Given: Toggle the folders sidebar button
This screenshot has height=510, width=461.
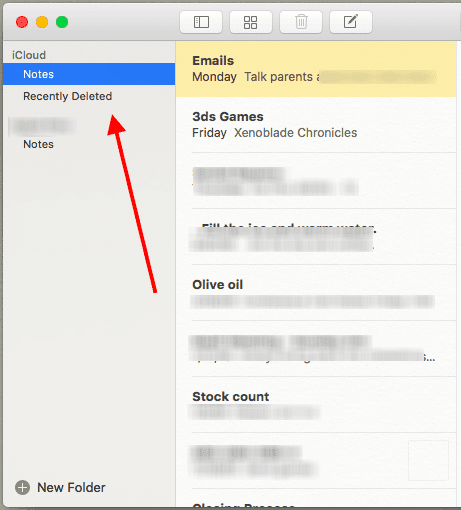Looking at the screenshot, I should click(x=201, y=22).
